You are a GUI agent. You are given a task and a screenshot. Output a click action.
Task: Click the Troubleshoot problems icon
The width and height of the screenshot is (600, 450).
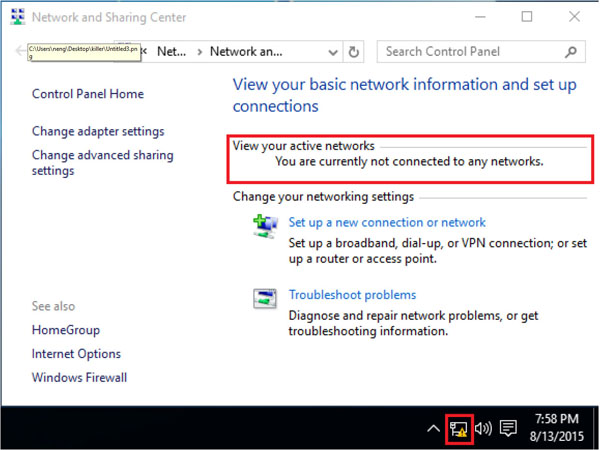point(265,298)
